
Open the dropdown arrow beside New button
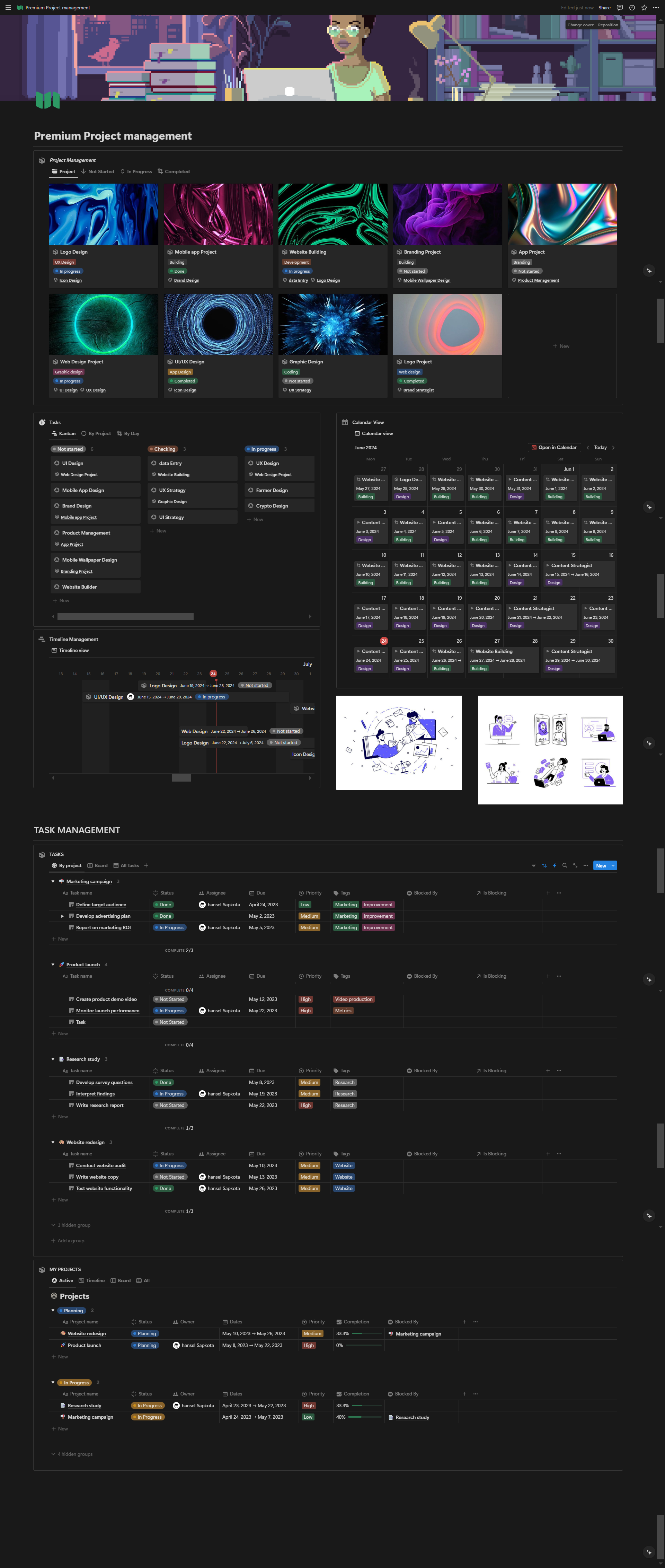[x=613, y=865]
